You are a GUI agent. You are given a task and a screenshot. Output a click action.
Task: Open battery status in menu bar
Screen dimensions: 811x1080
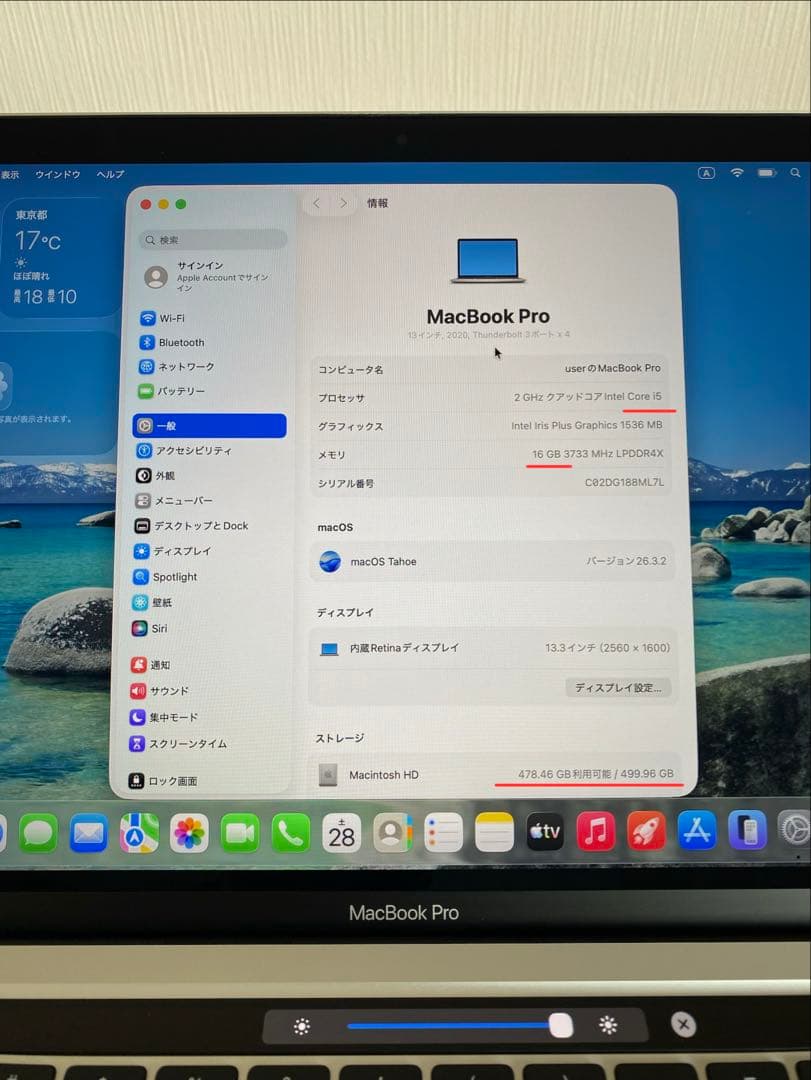click(767, 173)
